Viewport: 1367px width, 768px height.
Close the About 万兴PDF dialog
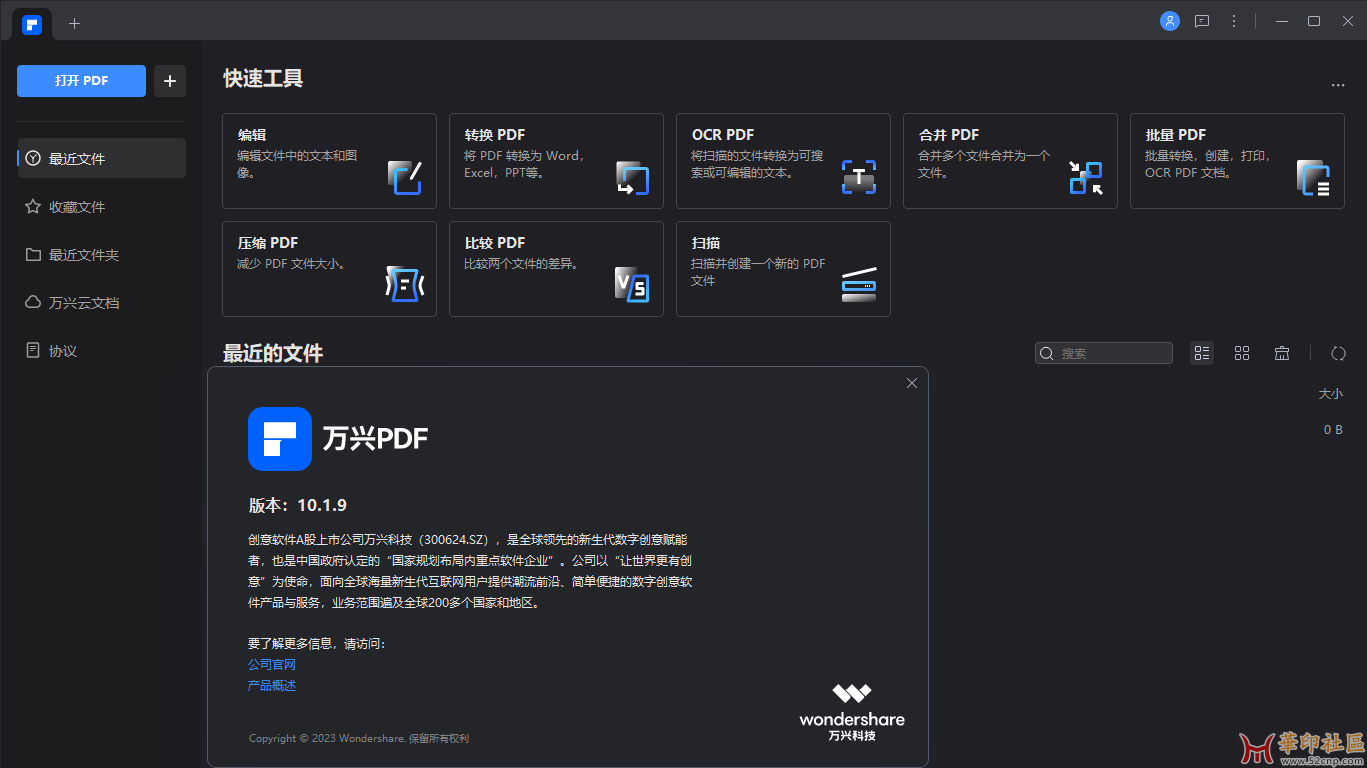(x=912, y=383)
